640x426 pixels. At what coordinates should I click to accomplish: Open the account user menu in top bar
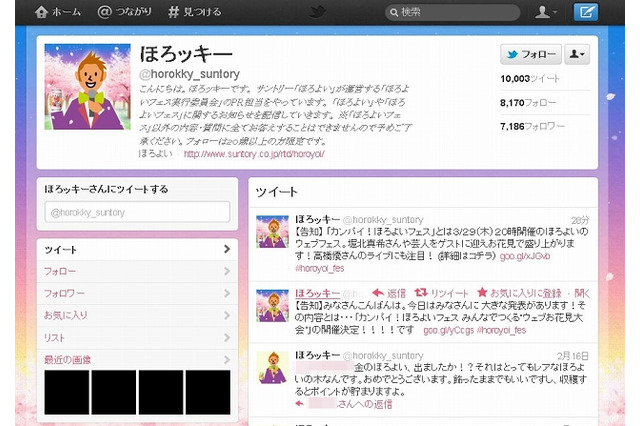tap(545, 12)
